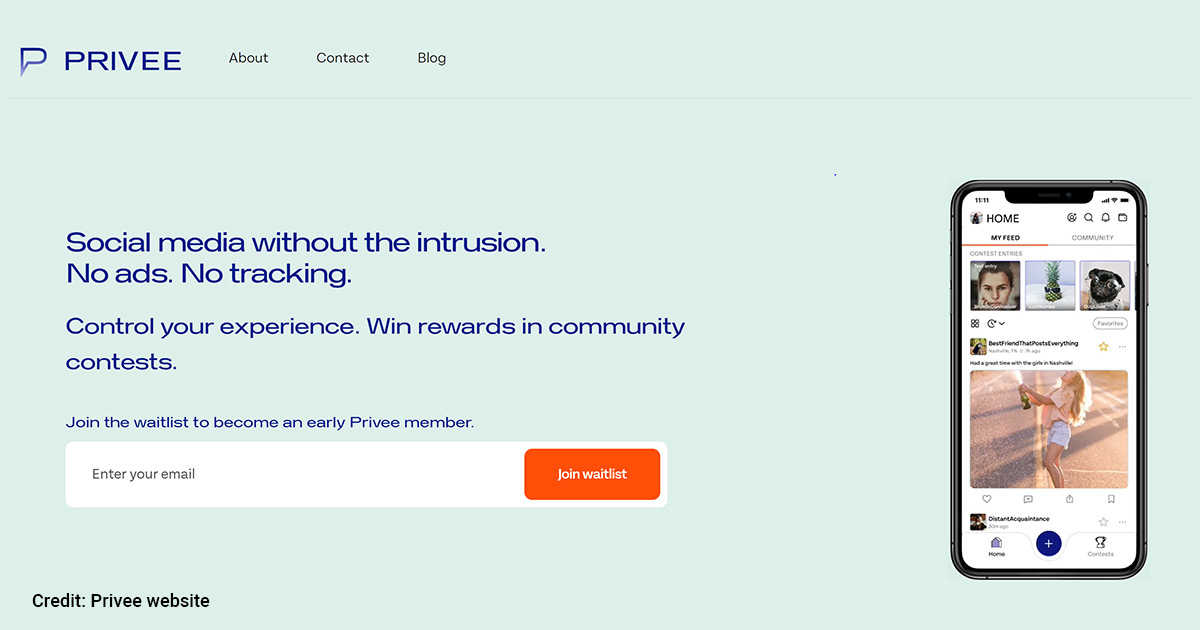Star DistantAcquaintance's post as favorite
Image resolution: width=1200 pixels, height=630 pixels.
coord(1103,521)
